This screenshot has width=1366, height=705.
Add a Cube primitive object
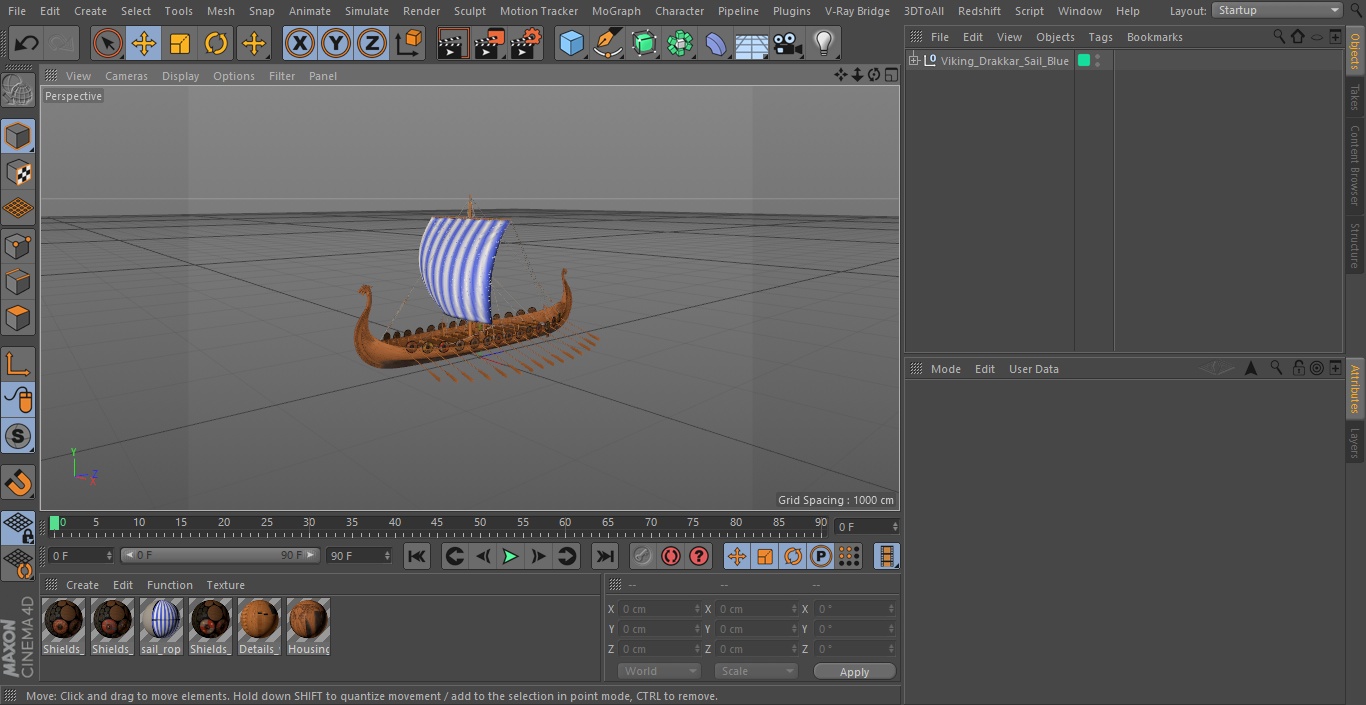[x=571, y=43]
